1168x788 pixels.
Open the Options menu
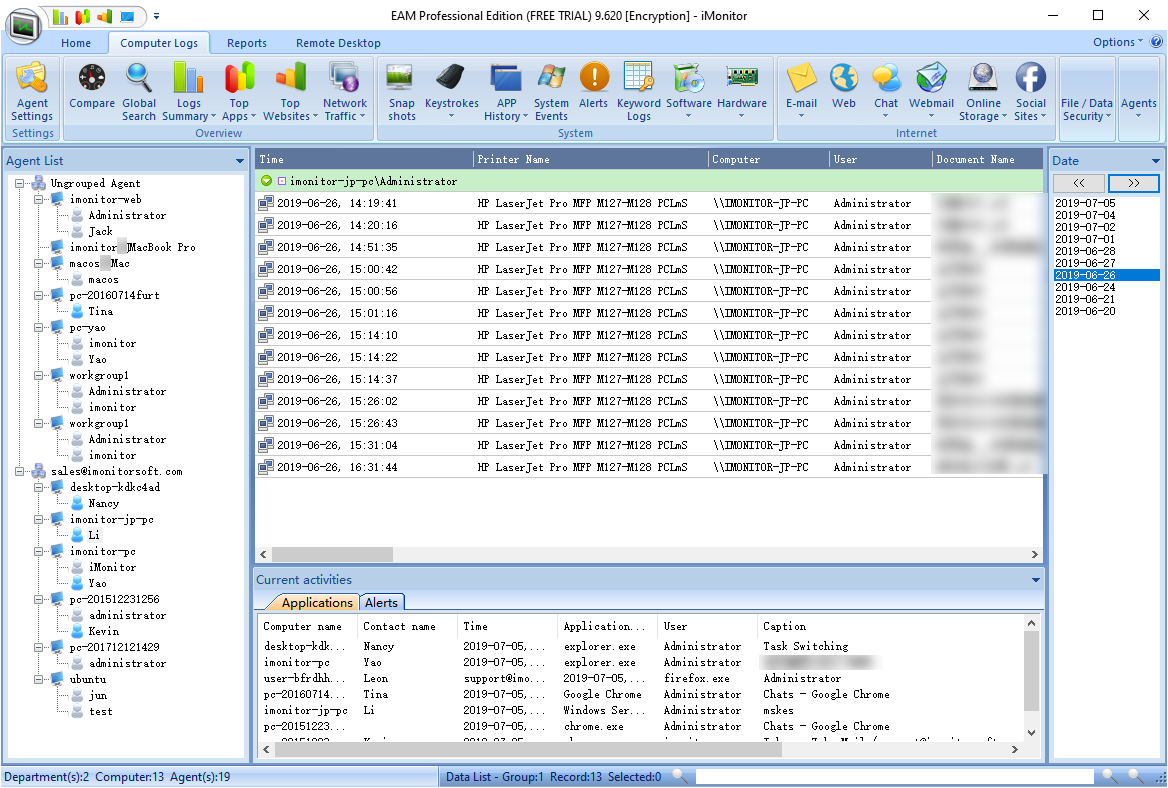coord(1117,42)
